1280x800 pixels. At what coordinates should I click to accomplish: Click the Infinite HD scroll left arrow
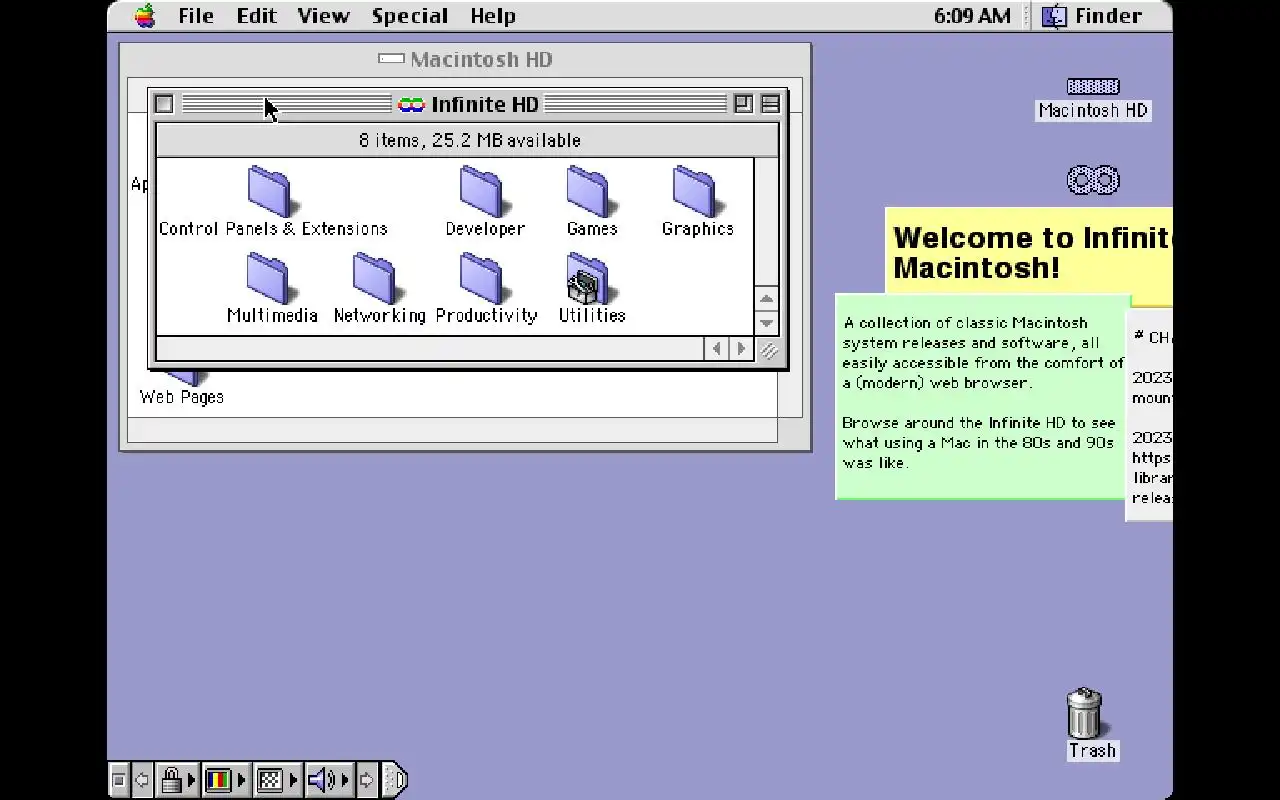[x=716, y=349]
